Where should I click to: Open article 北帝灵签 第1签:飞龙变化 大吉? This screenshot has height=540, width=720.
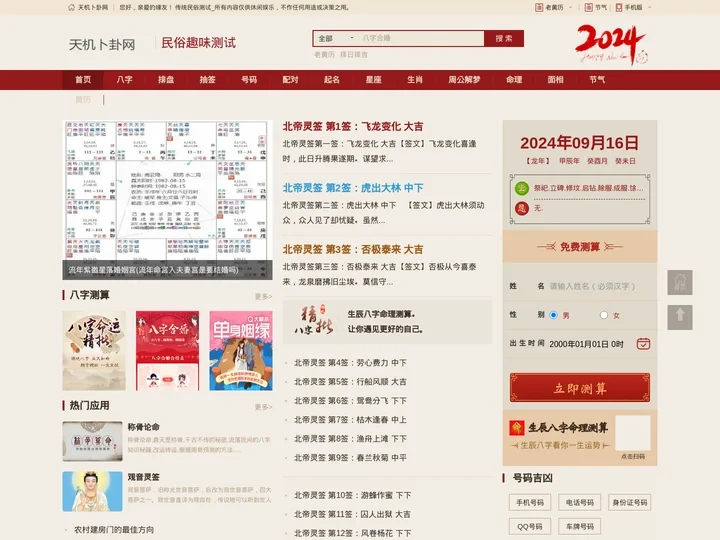tap(353, 126)
